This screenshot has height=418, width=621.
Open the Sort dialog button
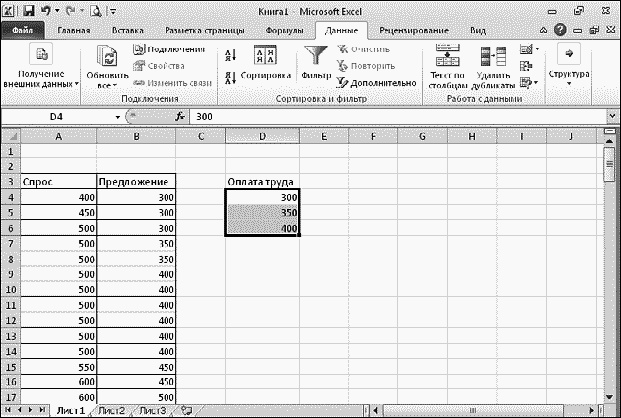pos(266,66)
